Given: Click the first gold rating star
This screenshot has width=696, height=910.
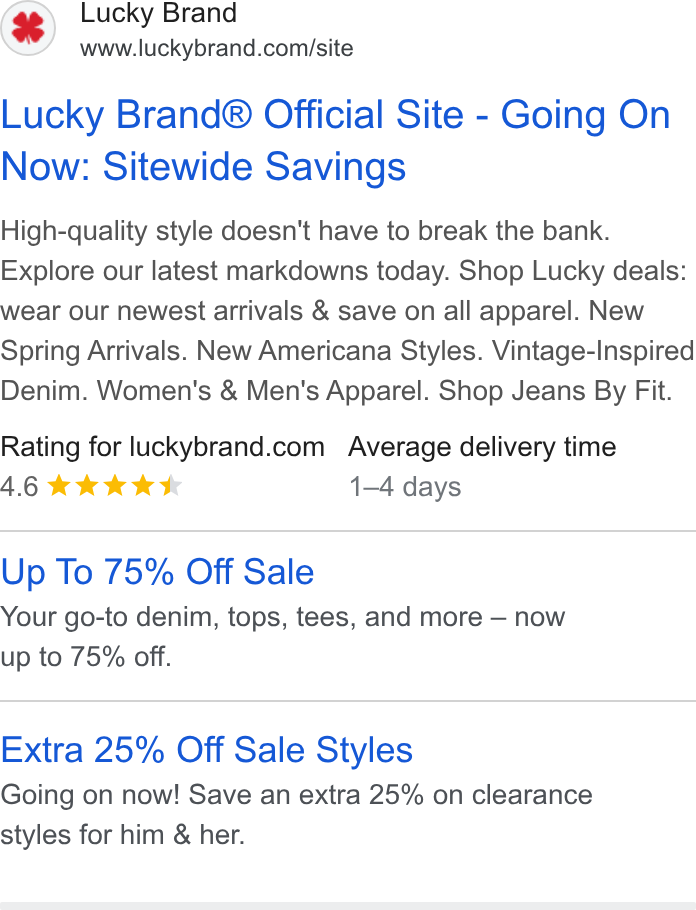Looking at the screenshot, I should [59, 486].
